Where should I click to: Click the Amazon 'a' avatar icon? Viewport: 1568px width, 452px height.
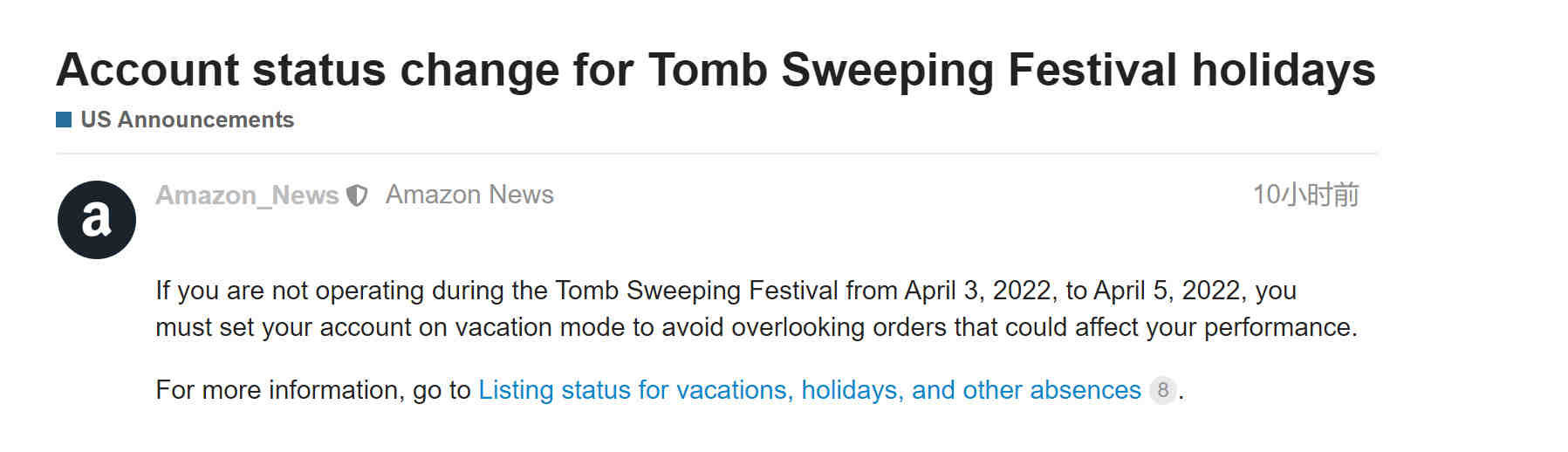[x=97, y=220]
